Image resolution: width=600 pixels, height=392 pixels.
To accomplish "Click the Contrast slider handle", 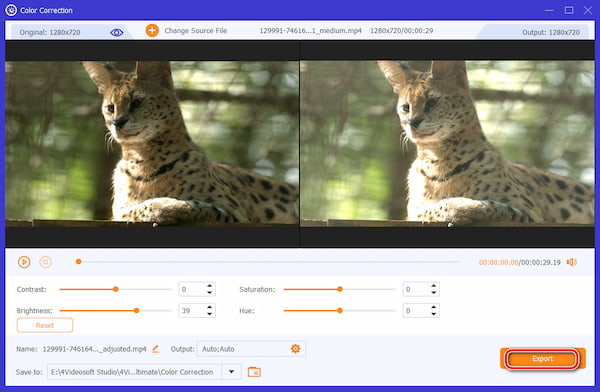I will (x=116, y=289).
